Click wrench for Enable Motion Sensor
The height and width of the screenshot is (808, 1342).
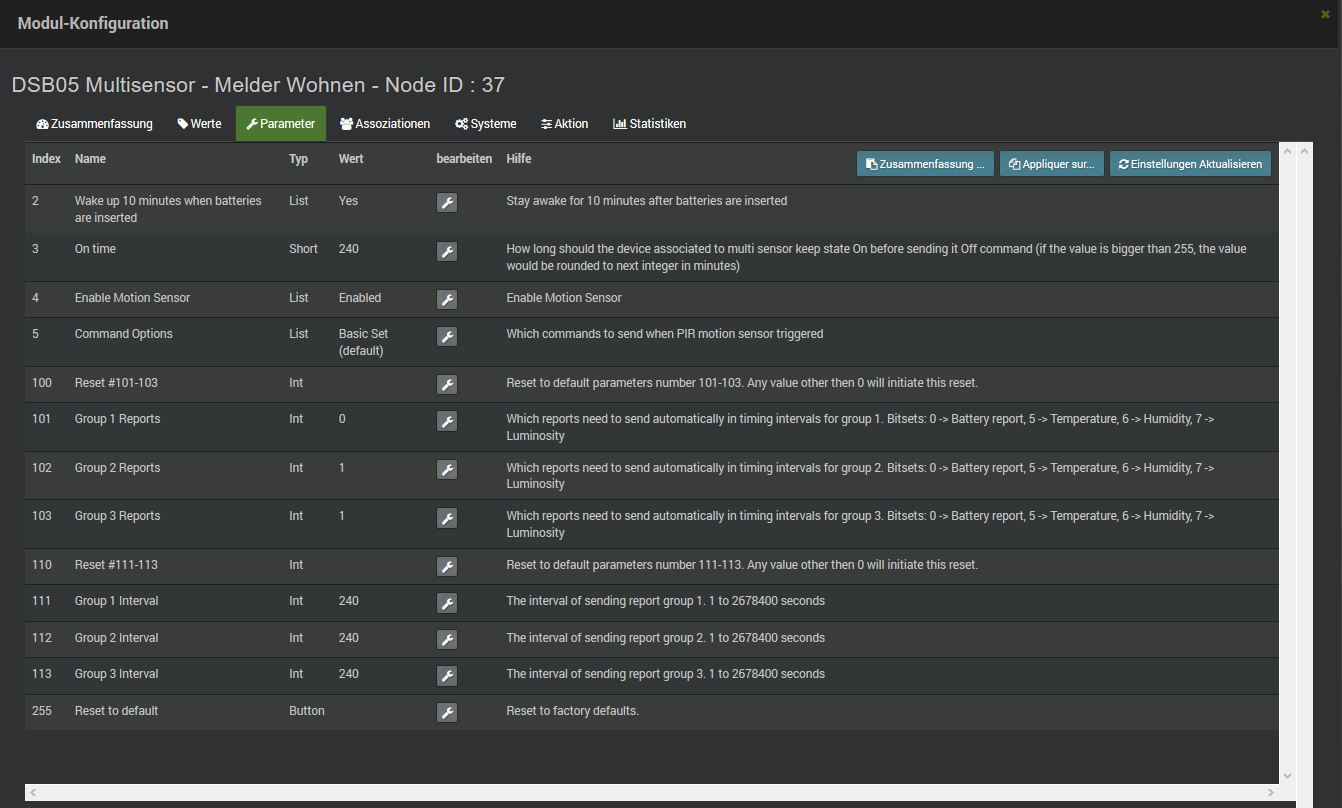(447, 300)
